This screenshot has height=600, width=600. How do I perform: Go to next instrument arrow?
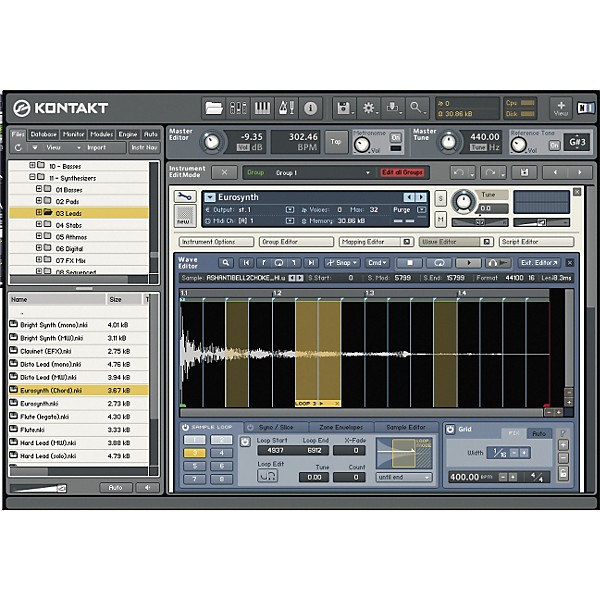(579, 173)
